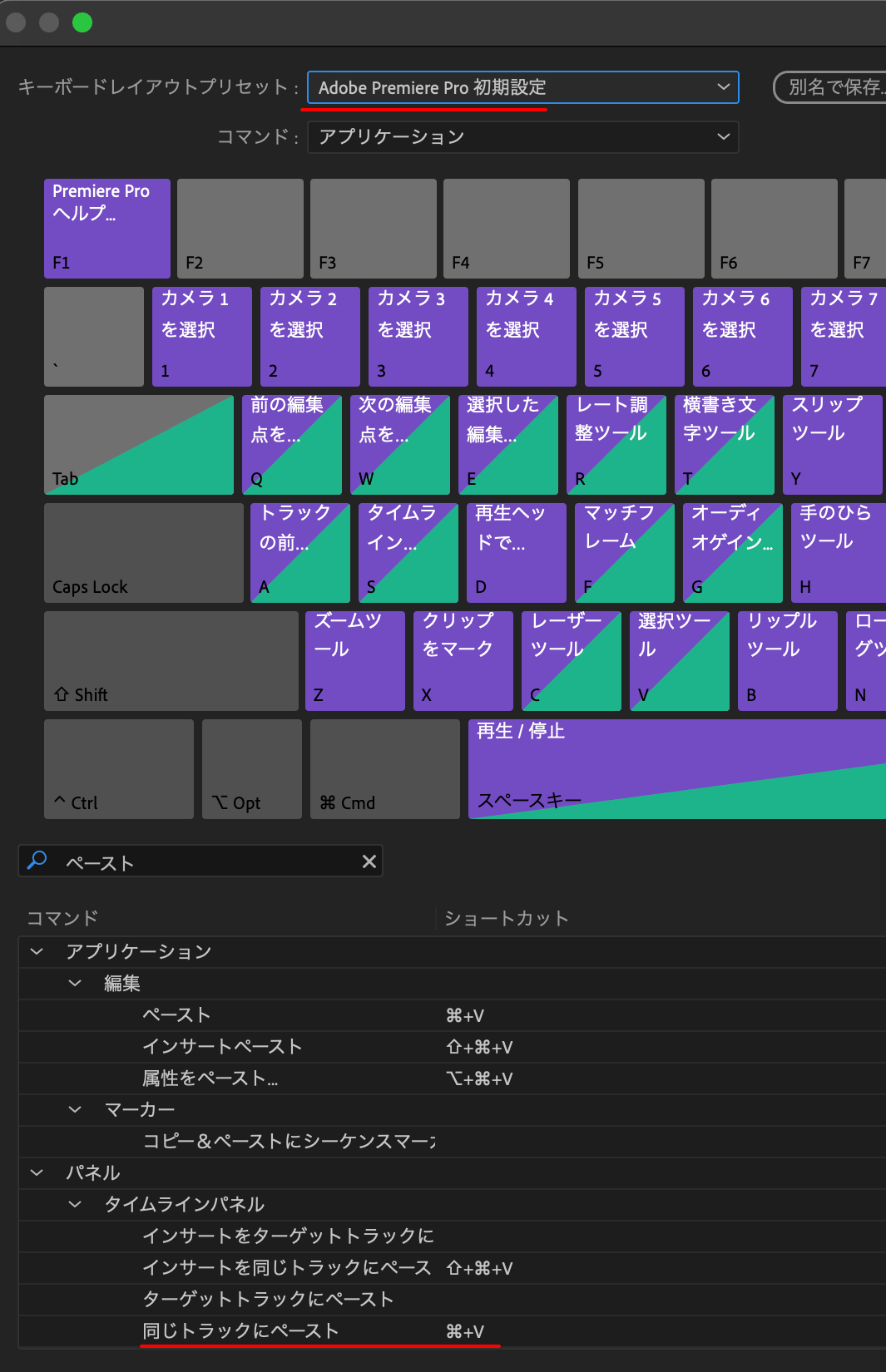The height and width of the screenshot is (1372, 886).
Task: Collapse the 編集 group
Action: [x=75, y=983]
